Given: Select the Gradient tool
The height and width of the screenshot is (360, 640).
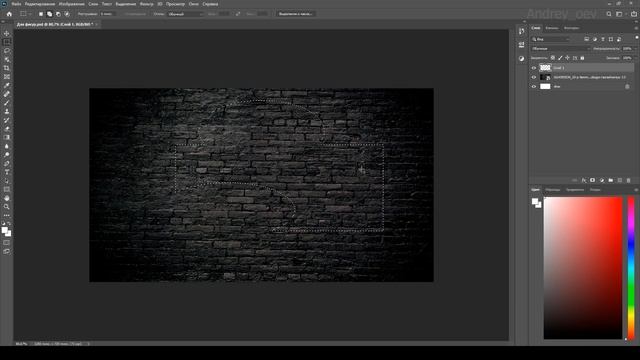Looking at the screenshot, I should 7,137.
